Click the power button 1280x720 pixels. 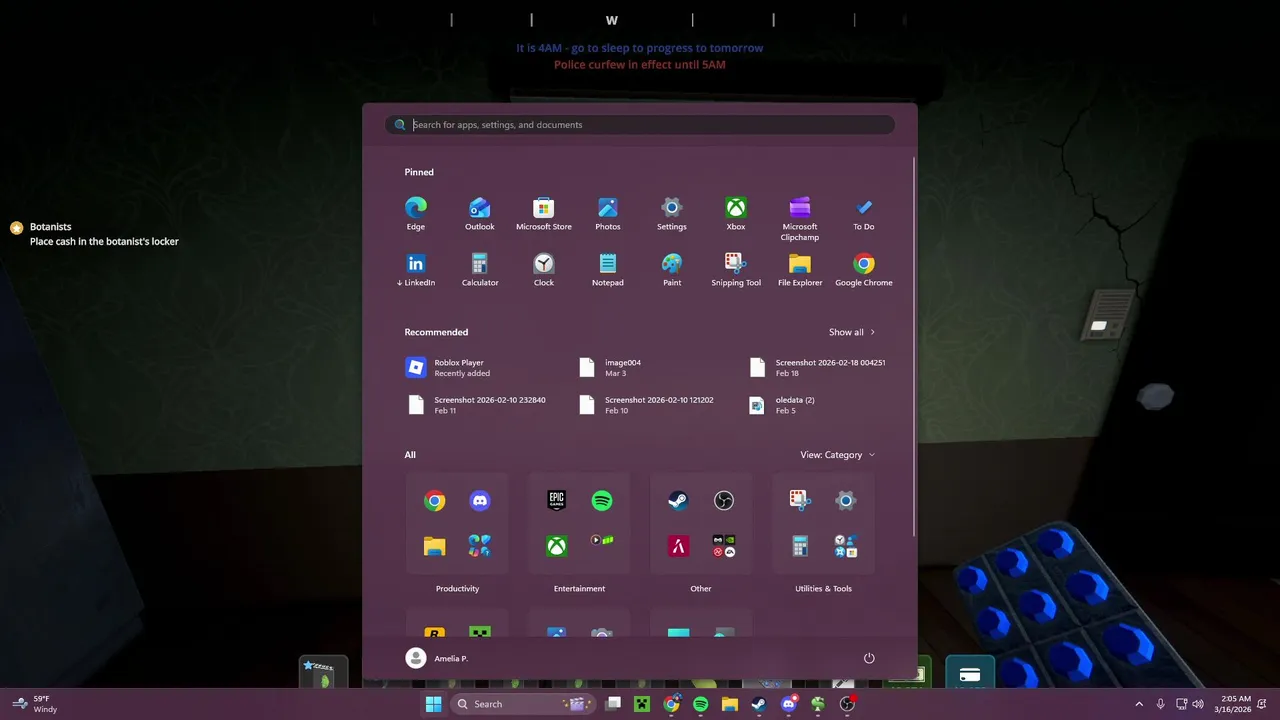[869, 658]
